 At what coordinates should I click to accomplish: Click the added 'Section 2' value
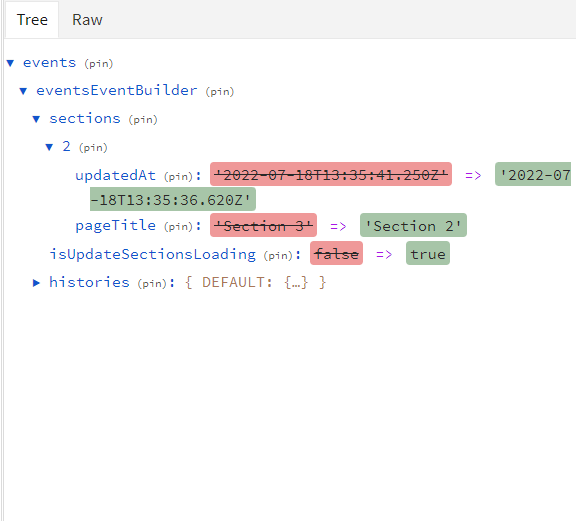click(413, 225)
